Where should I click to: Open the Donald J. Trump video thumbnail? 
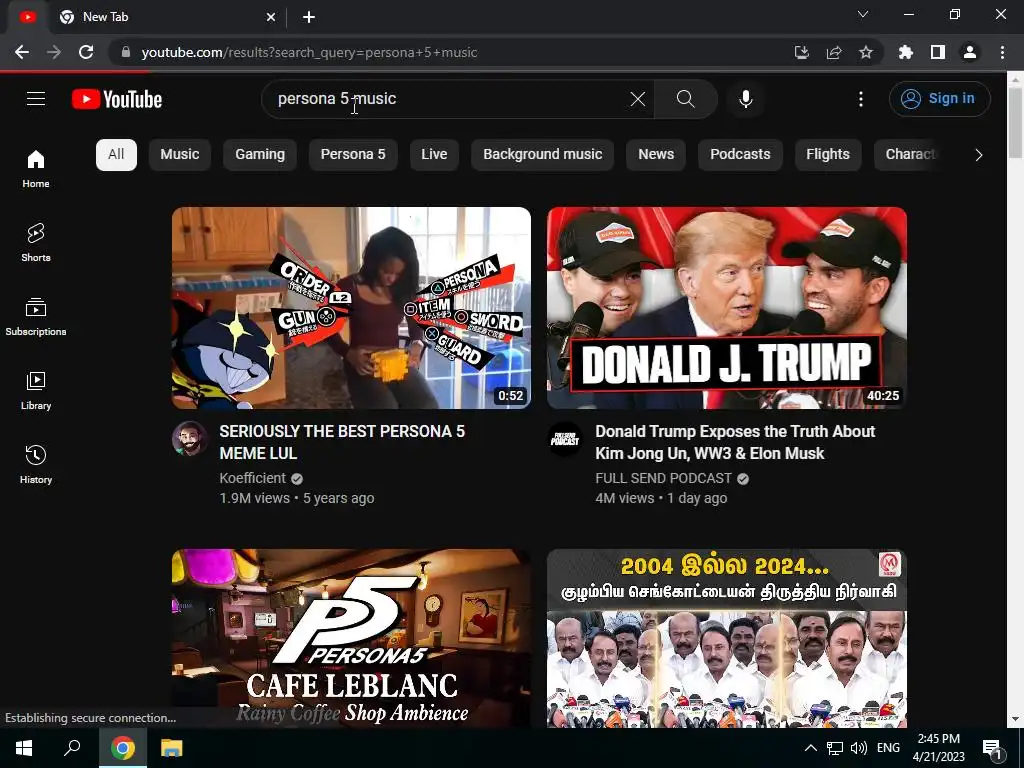(x=727, y=308)
